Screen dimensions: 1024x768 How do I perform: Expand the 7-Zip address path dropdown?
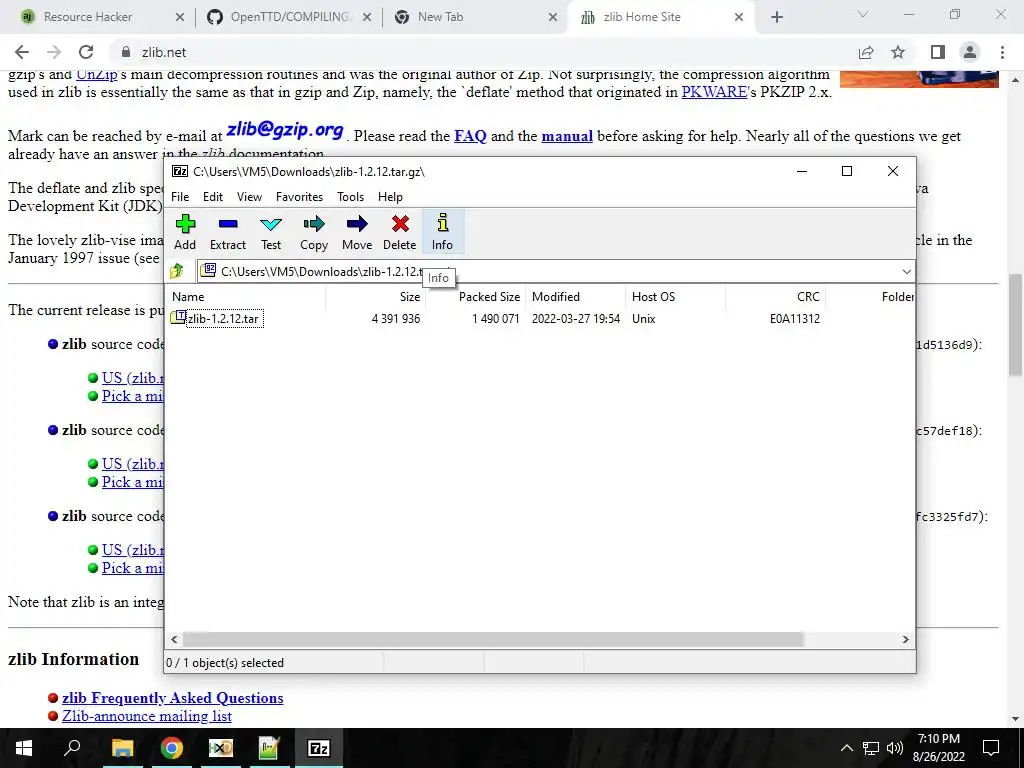[906, 272]
